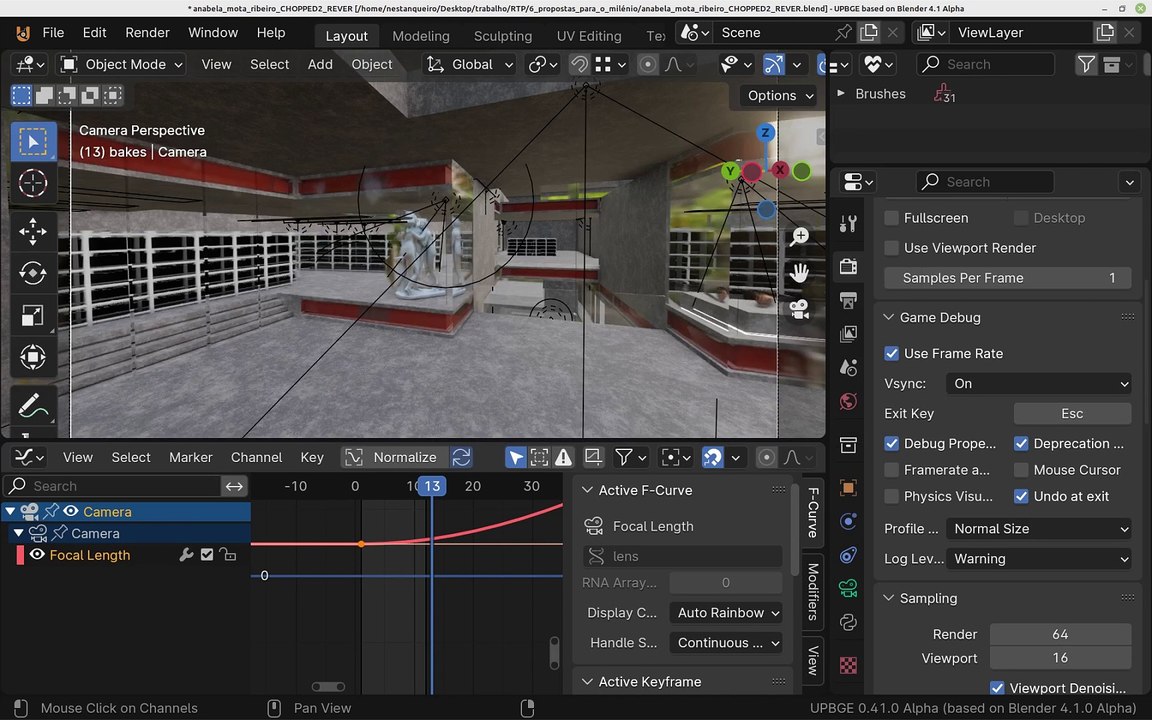Open the Global transform orientation dropdown
Viewport: 1152px width, 720px height.
pos(470,64)
